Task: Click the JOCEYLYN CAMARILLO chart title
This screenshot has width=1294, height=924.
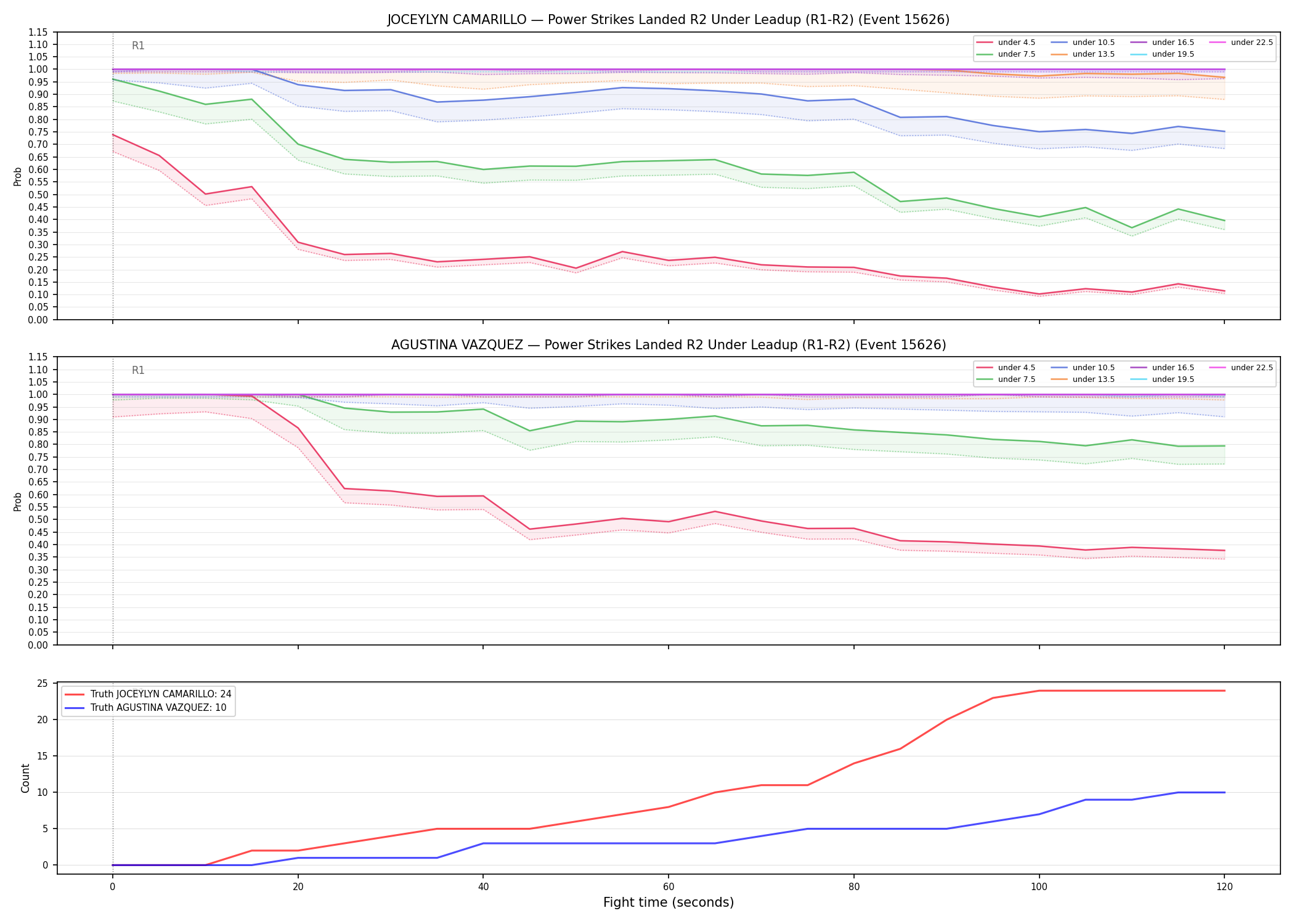Action: tap(669, 20)
